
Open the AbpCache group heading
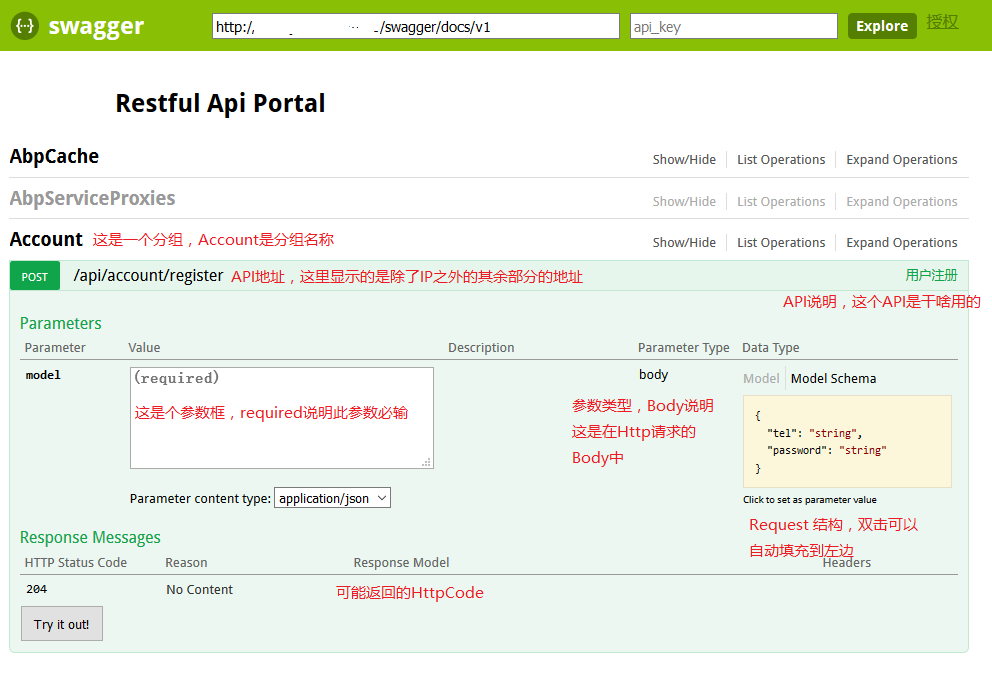tap(54, 156)
